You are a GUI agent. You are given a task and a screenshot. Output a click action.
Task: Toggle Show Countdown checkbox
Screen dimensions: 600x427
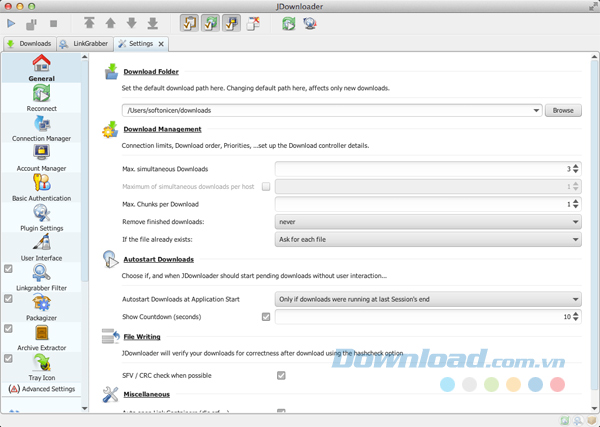266,316
